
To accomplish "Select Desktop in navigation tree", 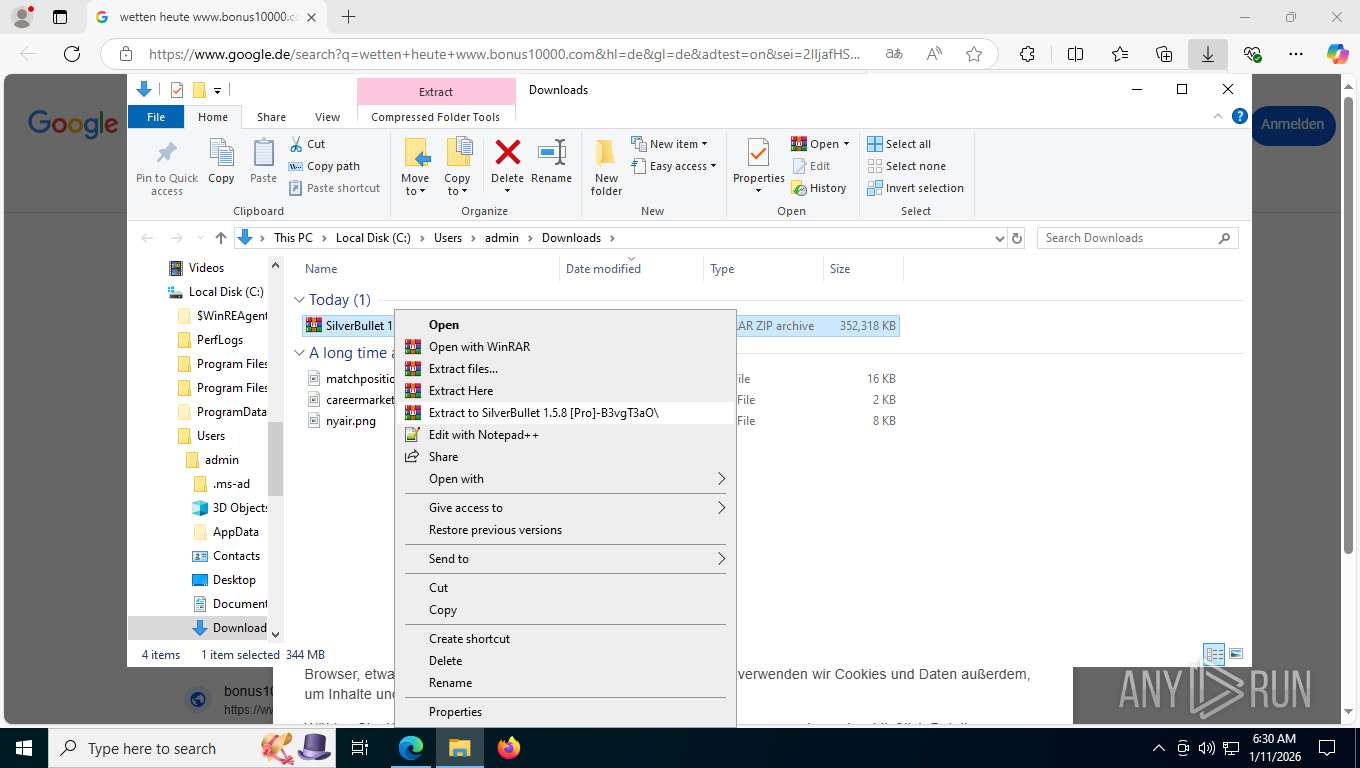I will [x=234, y=580].
